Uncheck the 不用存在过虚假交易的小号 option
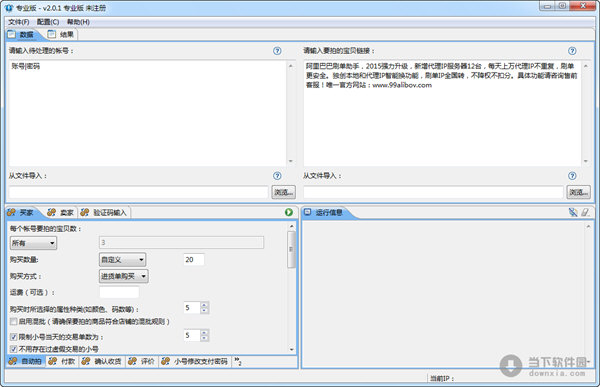 [14, 349]
